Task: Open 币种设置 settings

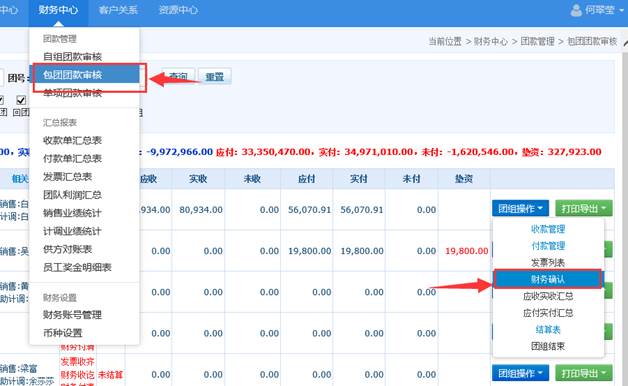Action: coord(63,333)
